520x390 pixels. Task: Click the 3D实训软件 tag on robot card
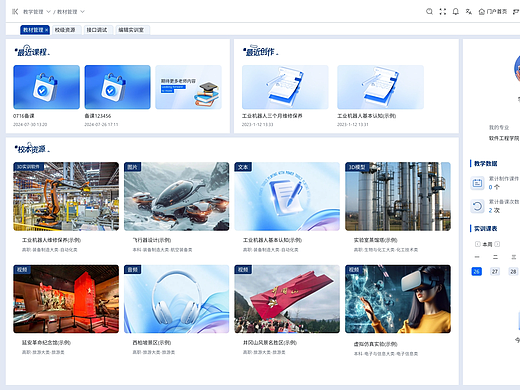click(28, 167)
